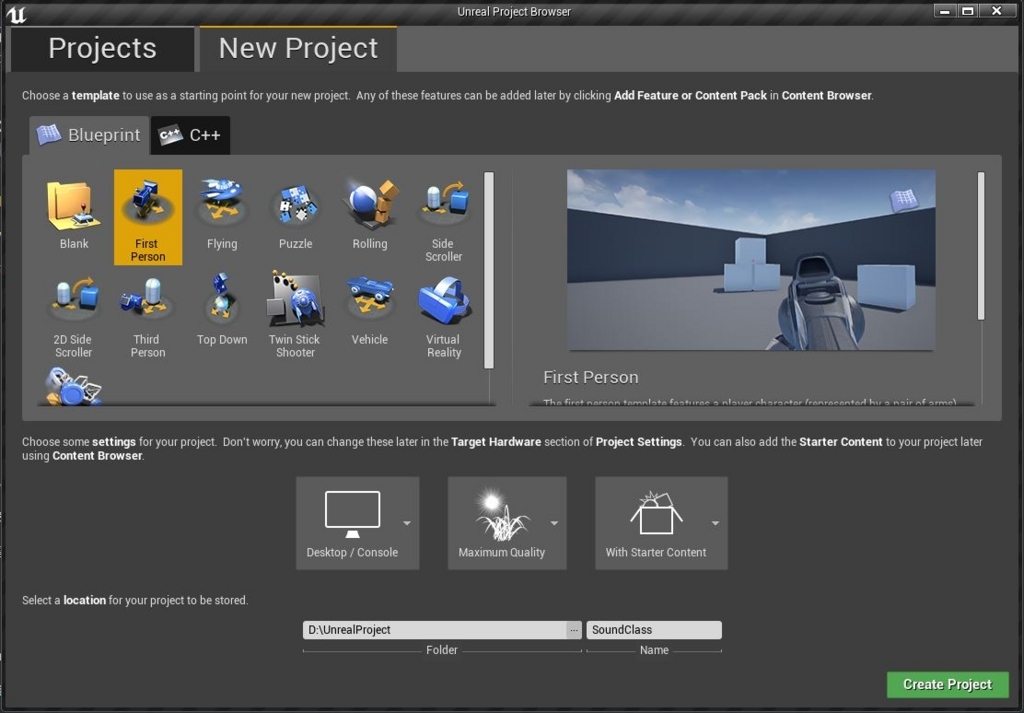
Task: Maximize the Unreal Project Browser window
Action: [968, 11]
